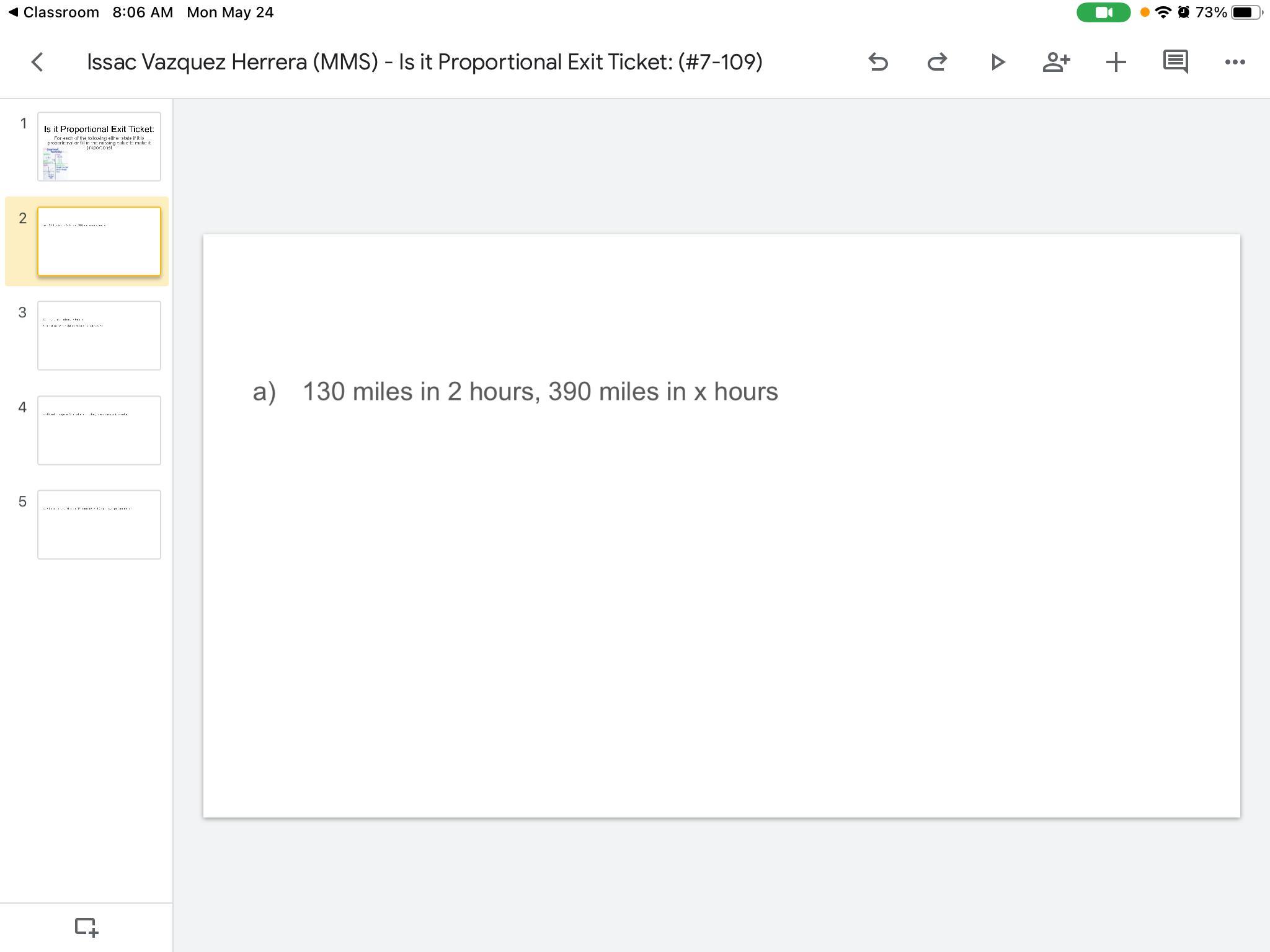Tap the battery percentage indicator
This screenshot has height=952, width=1270.
point(1210,12)
